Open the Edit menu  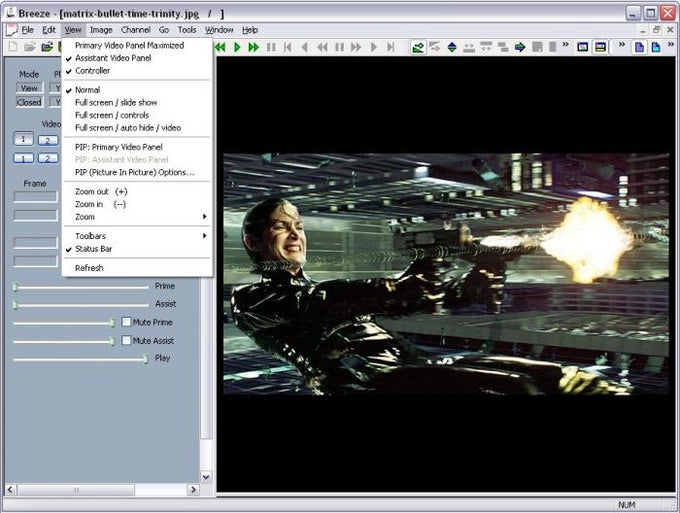coord(49,30)
